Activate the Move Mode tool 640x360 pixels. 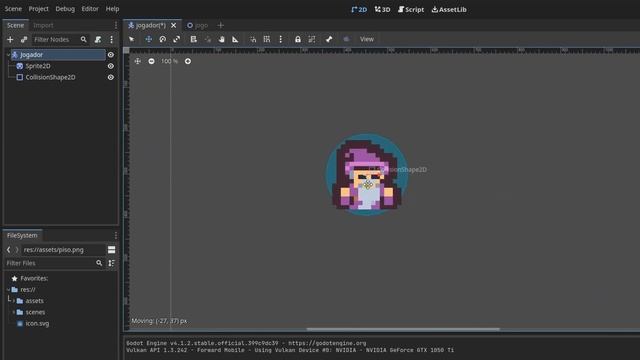tap(149, 39)
